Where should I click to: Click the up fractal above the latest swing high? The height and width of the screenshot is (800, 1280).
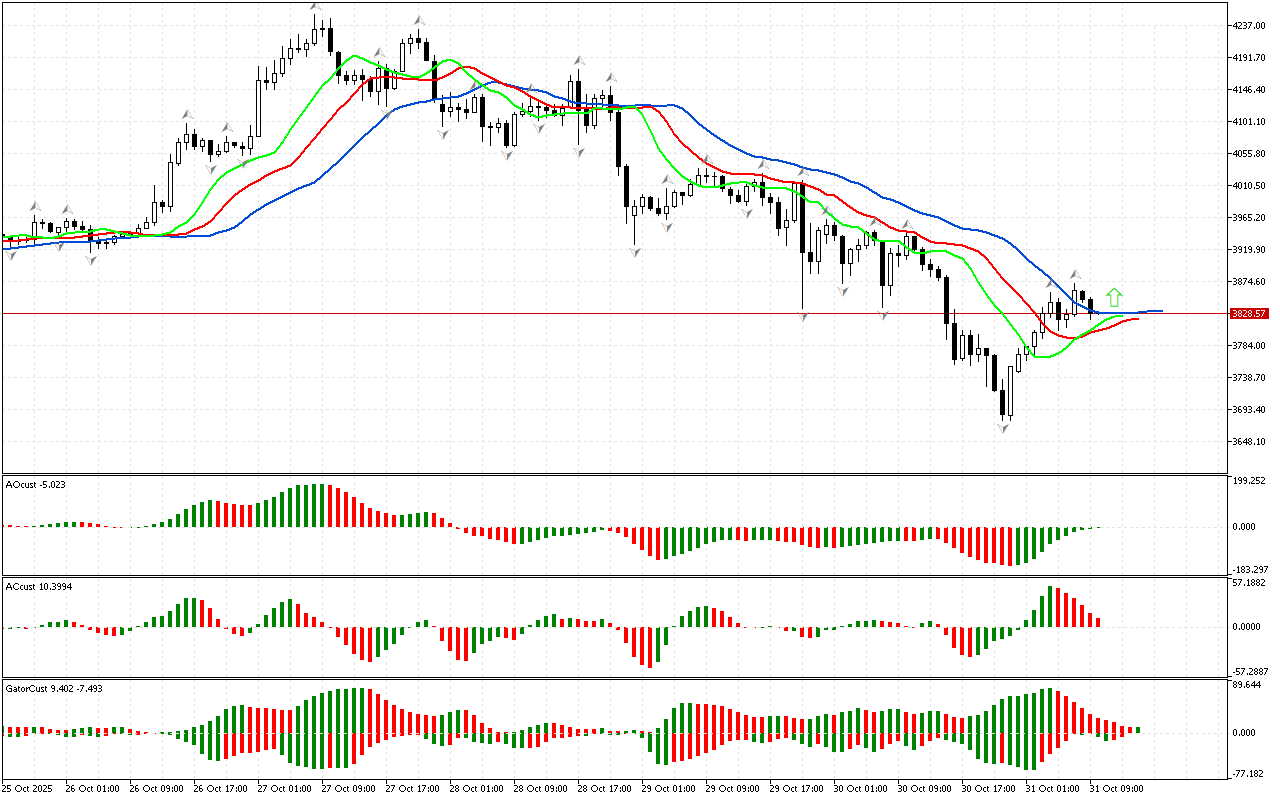1076,274
